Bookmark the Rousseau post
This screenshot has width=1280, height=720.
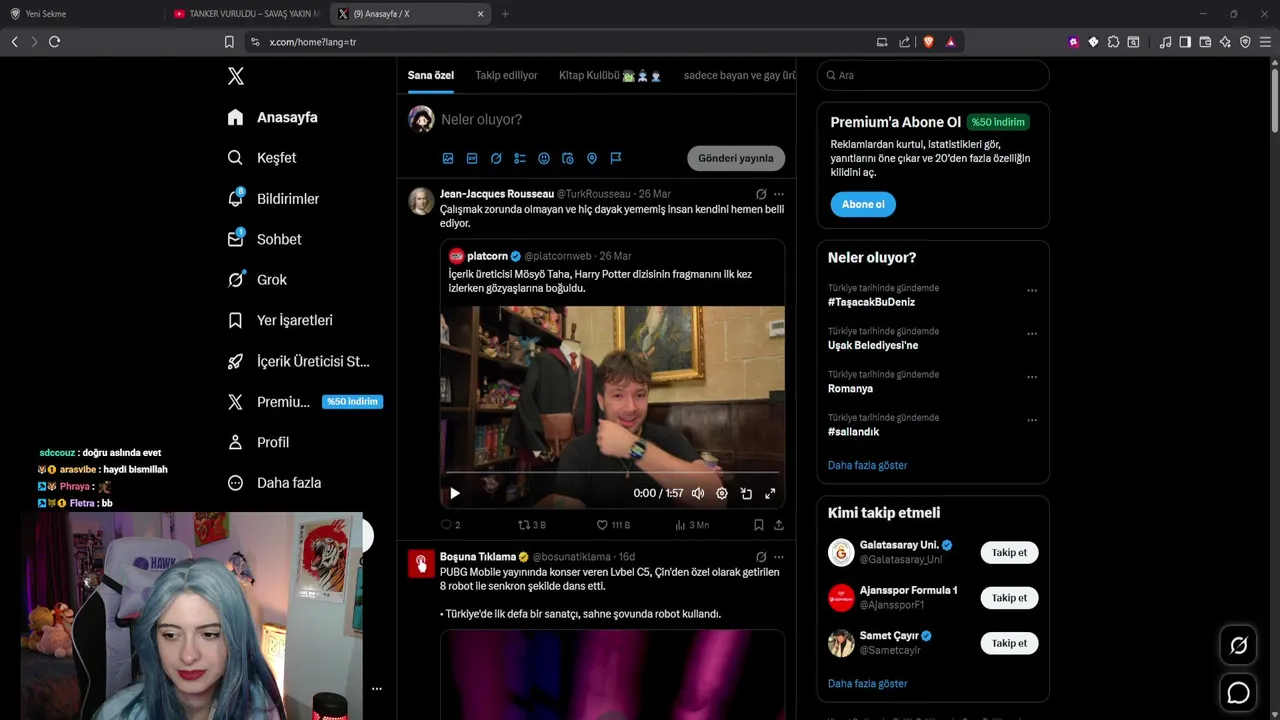[x=759, y=525]
